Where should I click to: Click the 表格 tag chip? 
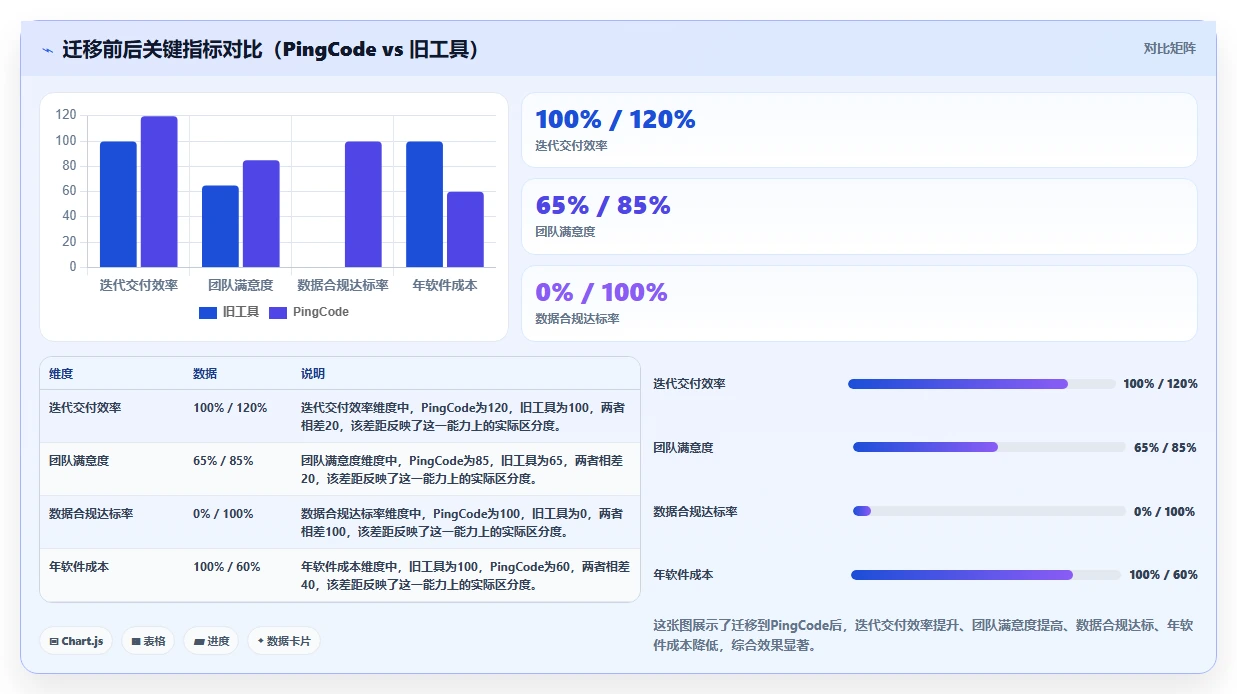(148, 641)
